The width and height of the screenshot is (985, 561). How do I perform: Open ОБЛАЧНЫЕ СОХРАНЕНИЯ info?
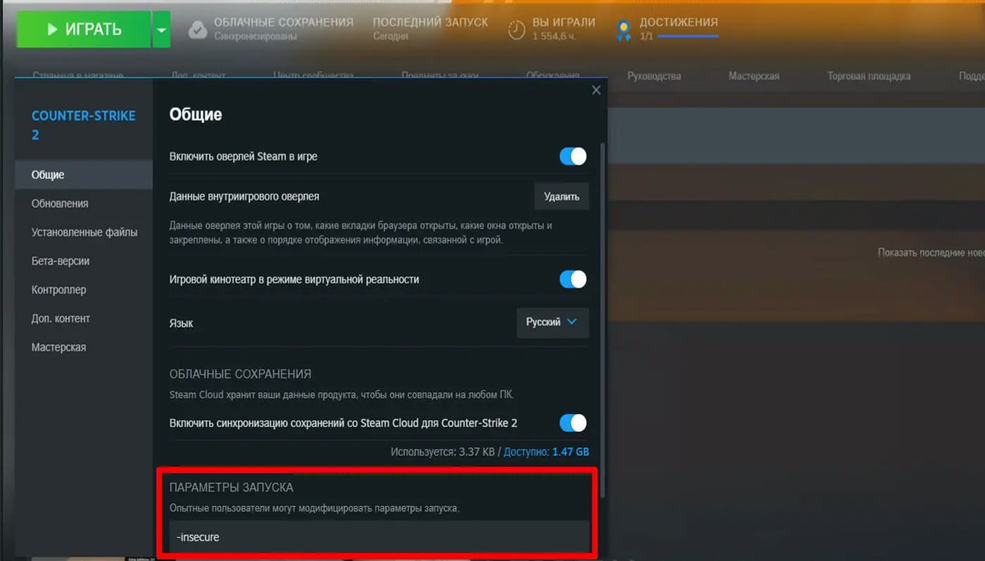[x=283, y=23]
